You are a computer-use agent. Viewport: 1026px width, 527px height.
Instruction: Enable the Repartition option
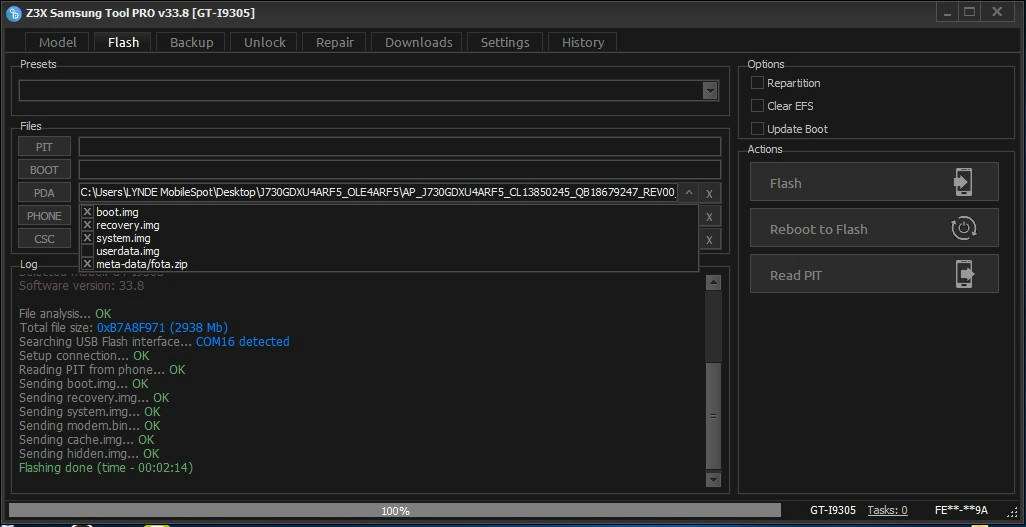[x=757, y=82]
